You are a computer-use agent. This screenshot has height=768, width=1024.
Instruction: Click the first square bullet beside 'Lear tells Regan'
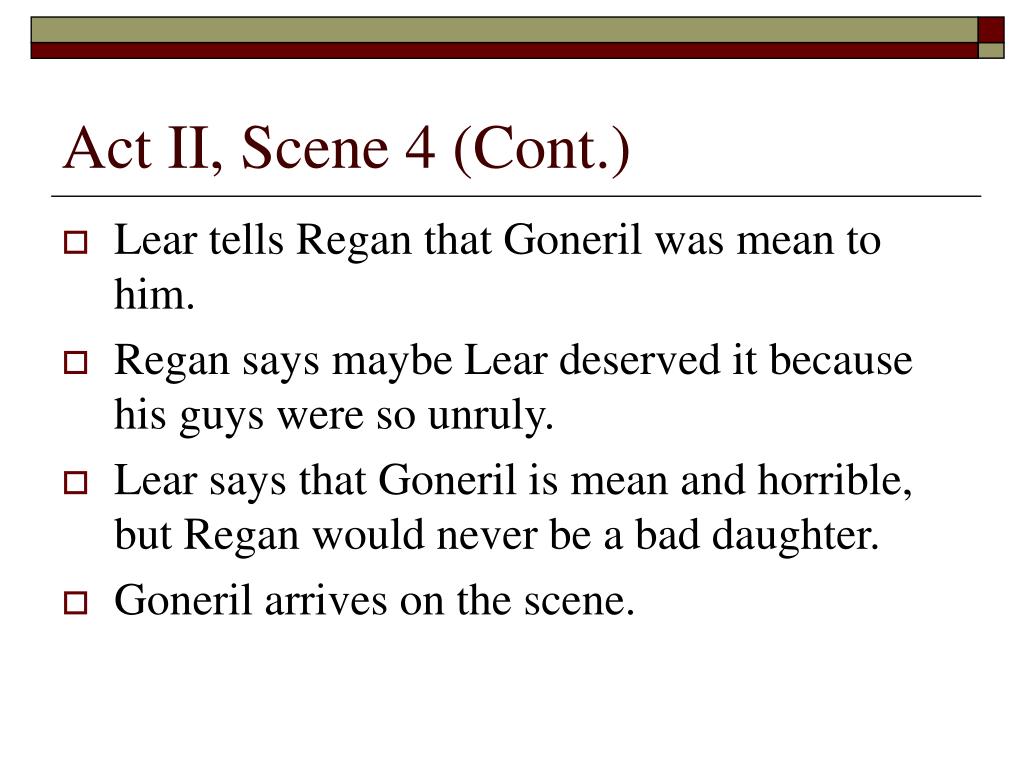coord(75,242)
